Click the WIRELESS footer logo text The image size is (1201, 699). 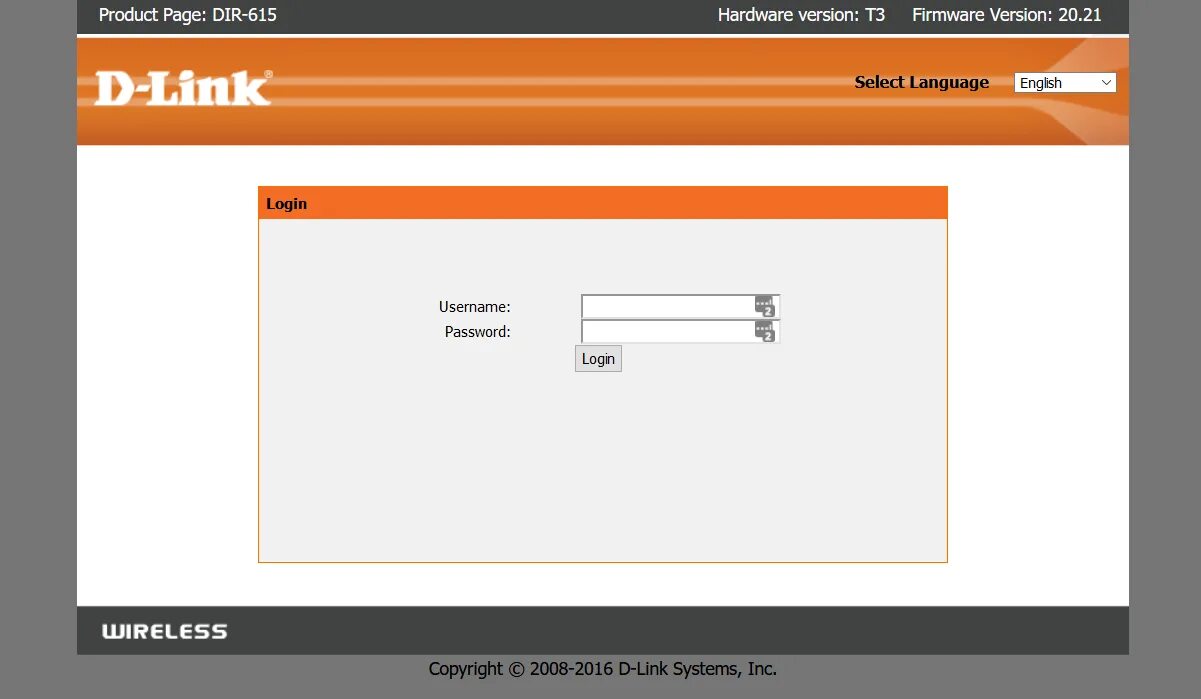[x=164, y=631]
